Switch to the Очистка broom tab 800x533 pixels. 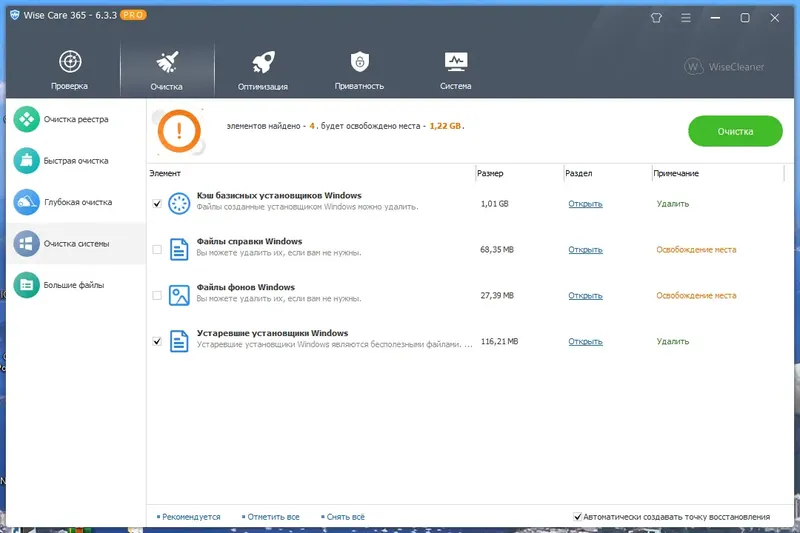[x=167, y=70]
